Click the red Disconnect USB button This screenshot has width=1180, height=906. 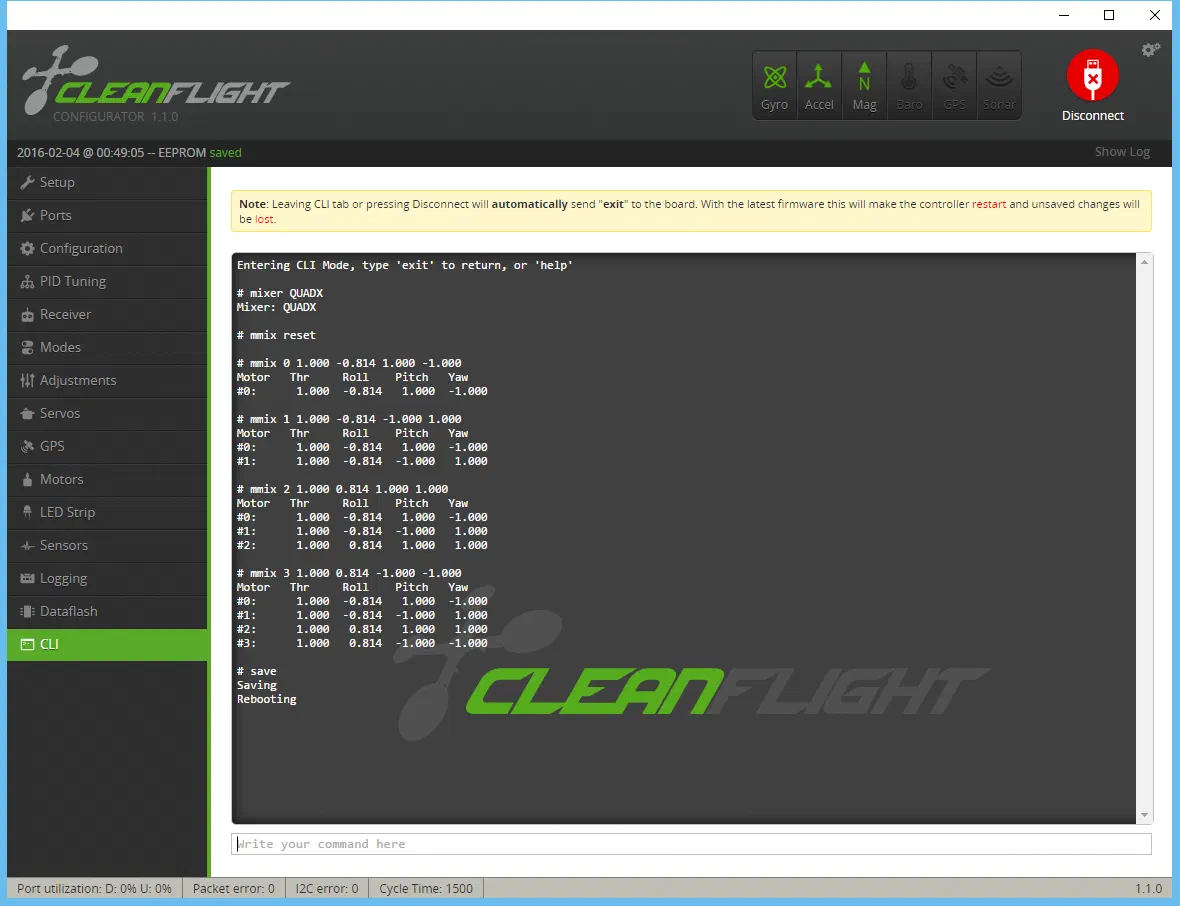(1093, 76)
